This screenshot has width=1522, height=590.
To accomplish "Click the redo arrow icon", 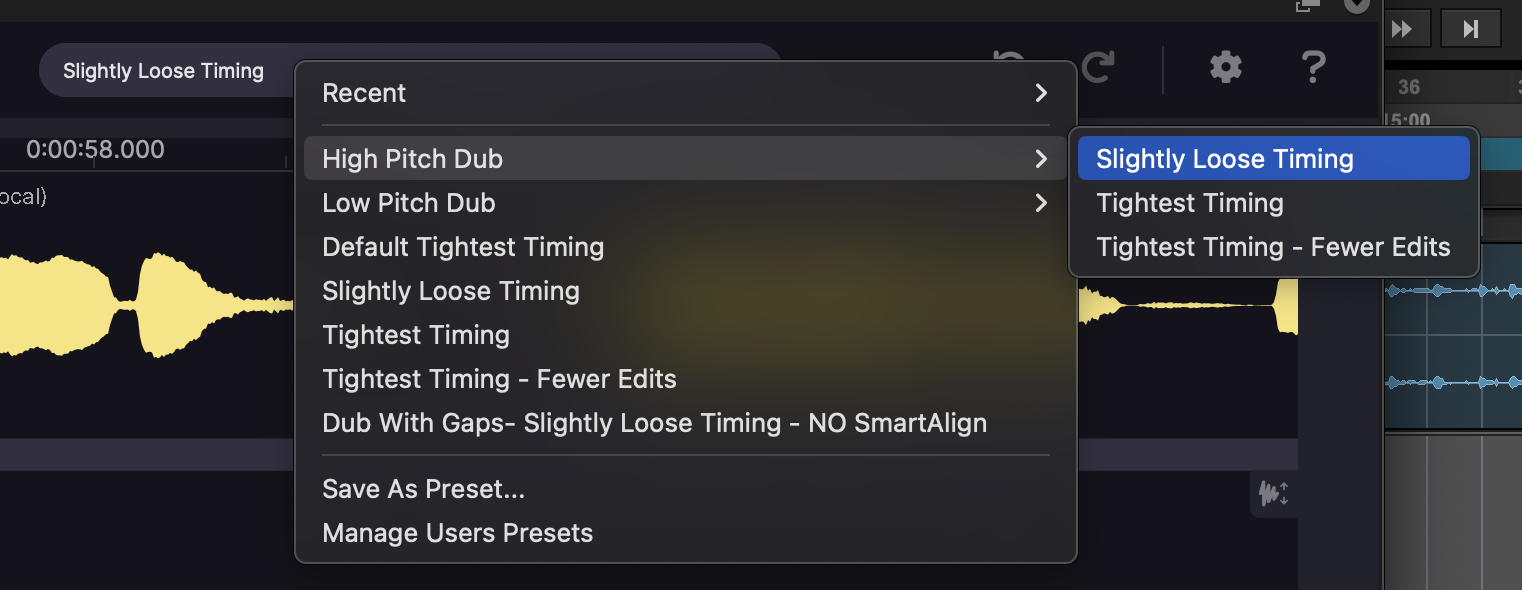I will [x=1099, y=68].
